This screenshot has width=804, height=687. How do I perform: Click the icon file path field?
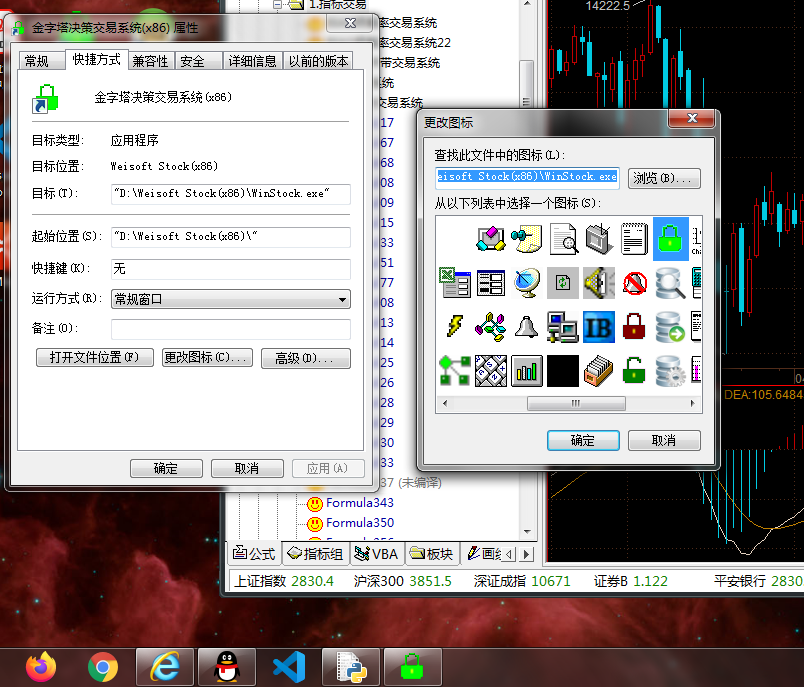(527, 177)
